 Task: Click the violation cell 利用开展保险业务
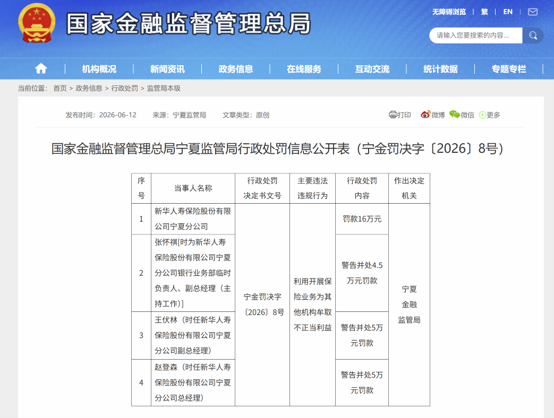coord(312,305)
